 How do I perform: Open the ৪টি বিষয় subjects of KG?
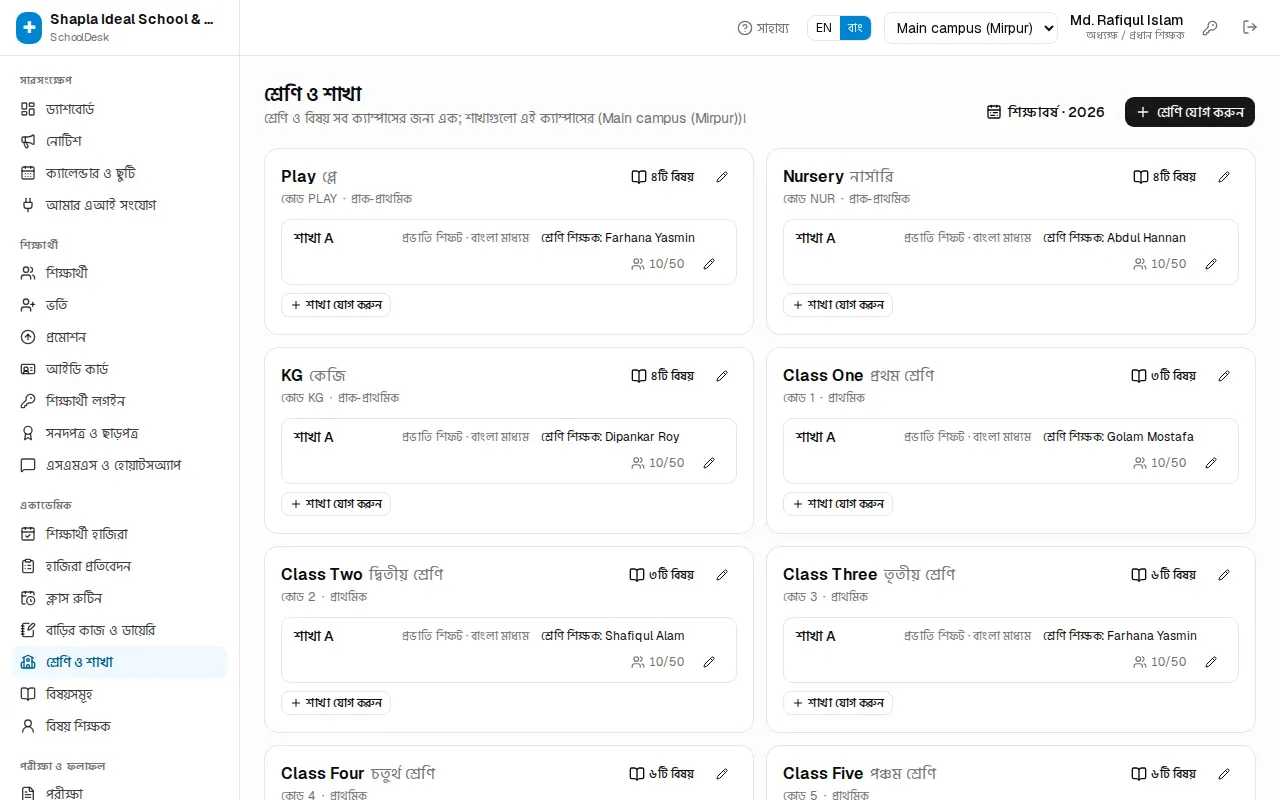point(662,376)
